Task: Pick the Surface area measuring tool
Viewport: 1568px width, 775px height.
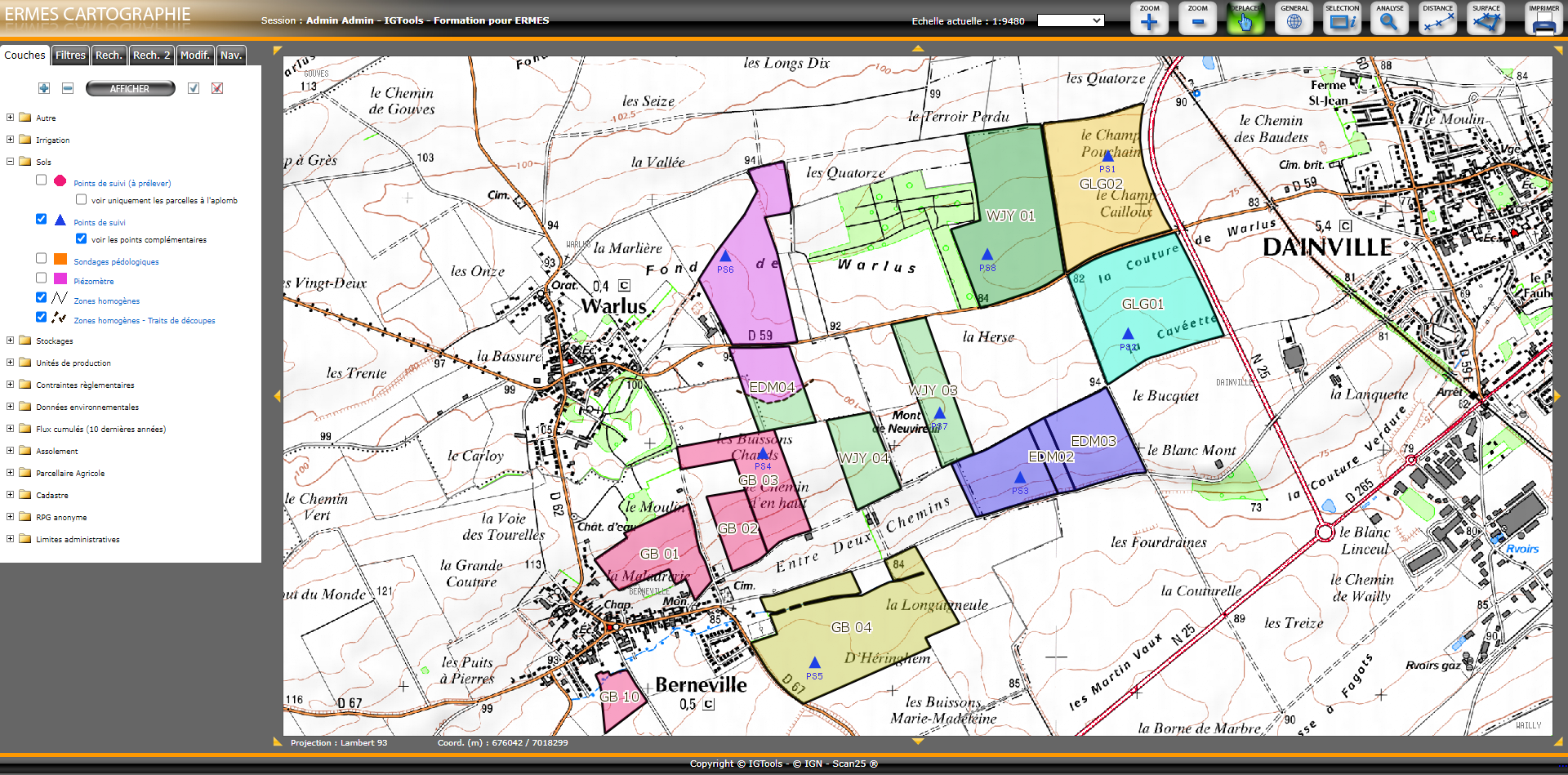Action: (x=1486, y=19)
